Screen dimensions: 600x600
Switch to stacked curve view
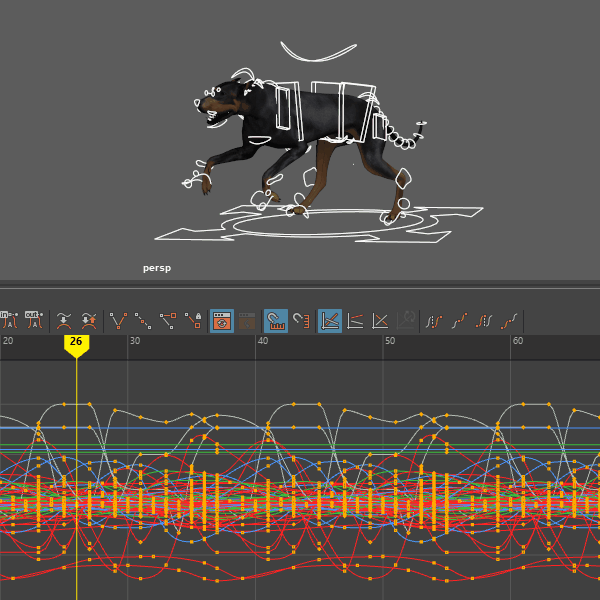(x=355, y=321)
